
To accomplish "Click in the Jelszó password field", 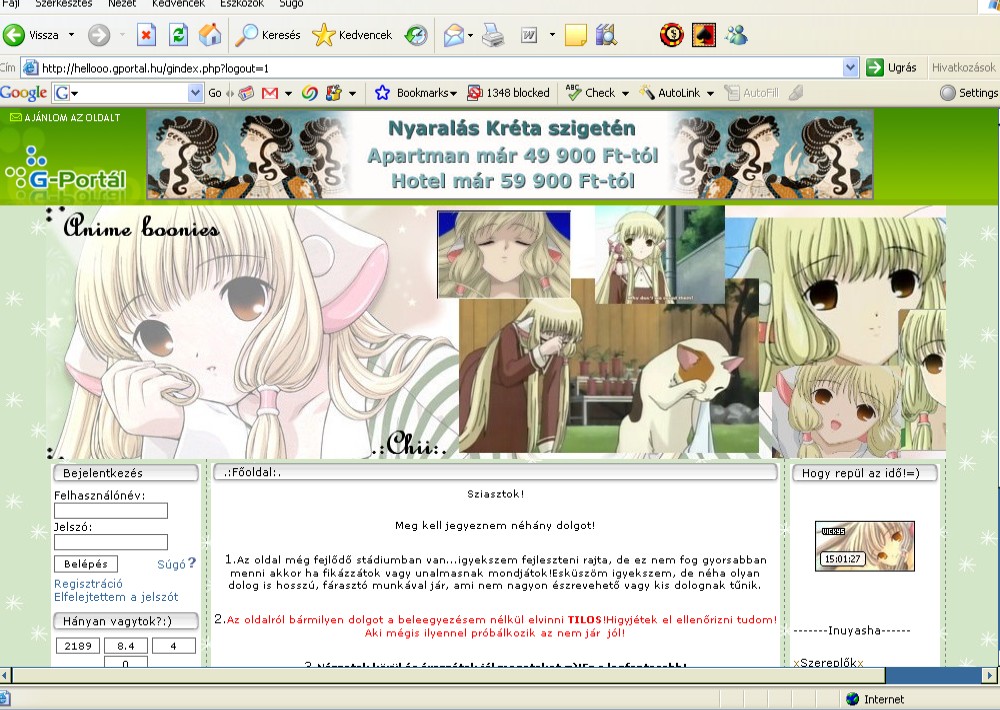I will coord(111,542).
